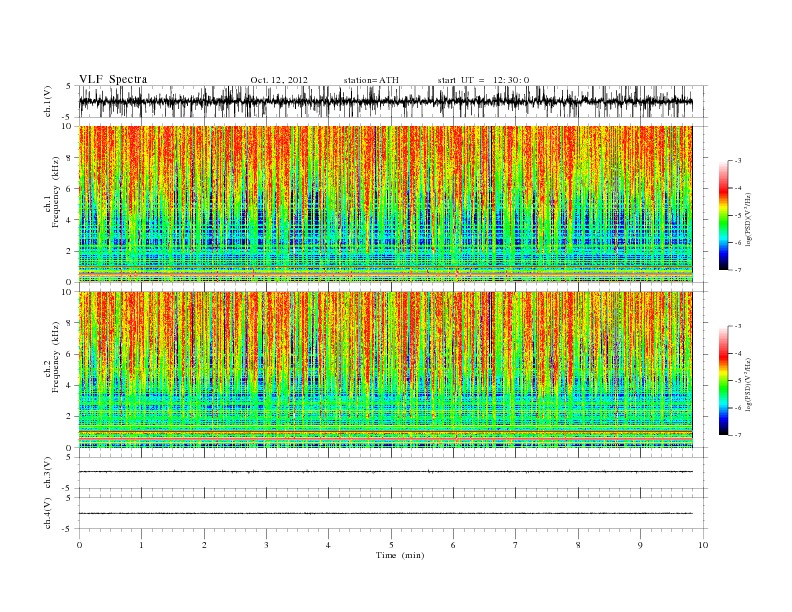Click inside the ch.2 spectrogram panel
This screenshot has height=612, width=792.
point(385,370)
